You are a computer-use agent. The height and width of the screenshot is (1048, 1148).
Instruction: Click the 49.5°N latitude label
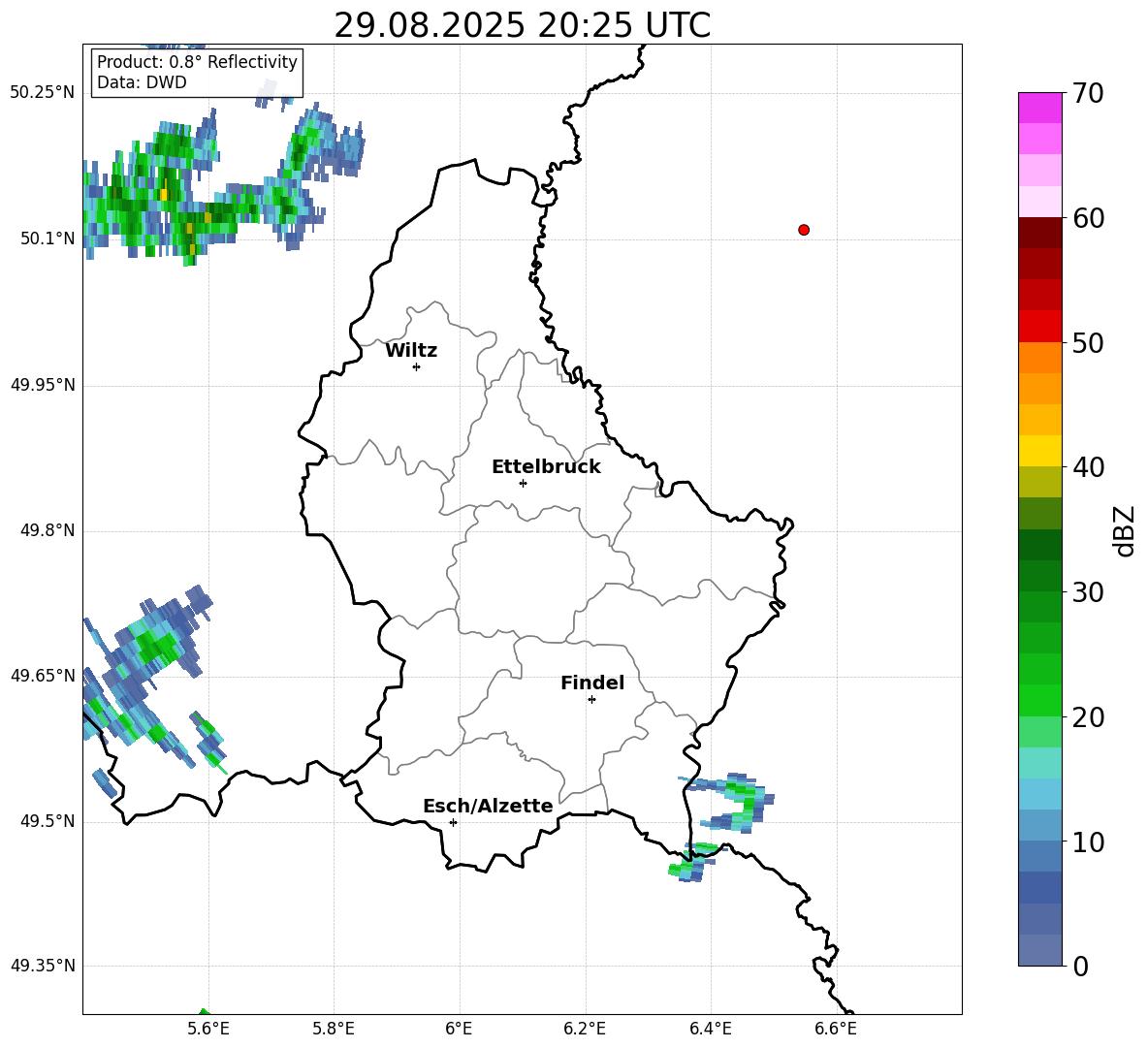click(48, 821)
